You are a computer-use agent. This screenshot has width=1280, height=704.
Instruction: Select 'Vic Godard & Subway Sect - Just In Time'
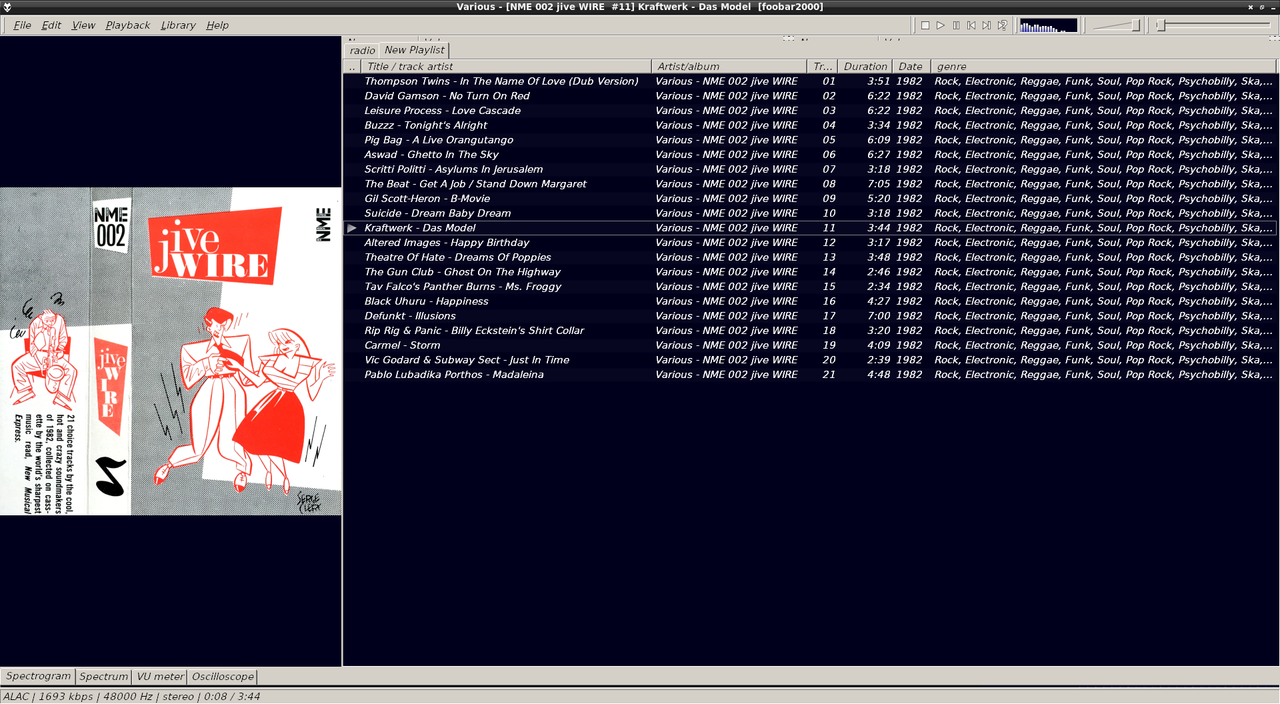coord(467,360)
